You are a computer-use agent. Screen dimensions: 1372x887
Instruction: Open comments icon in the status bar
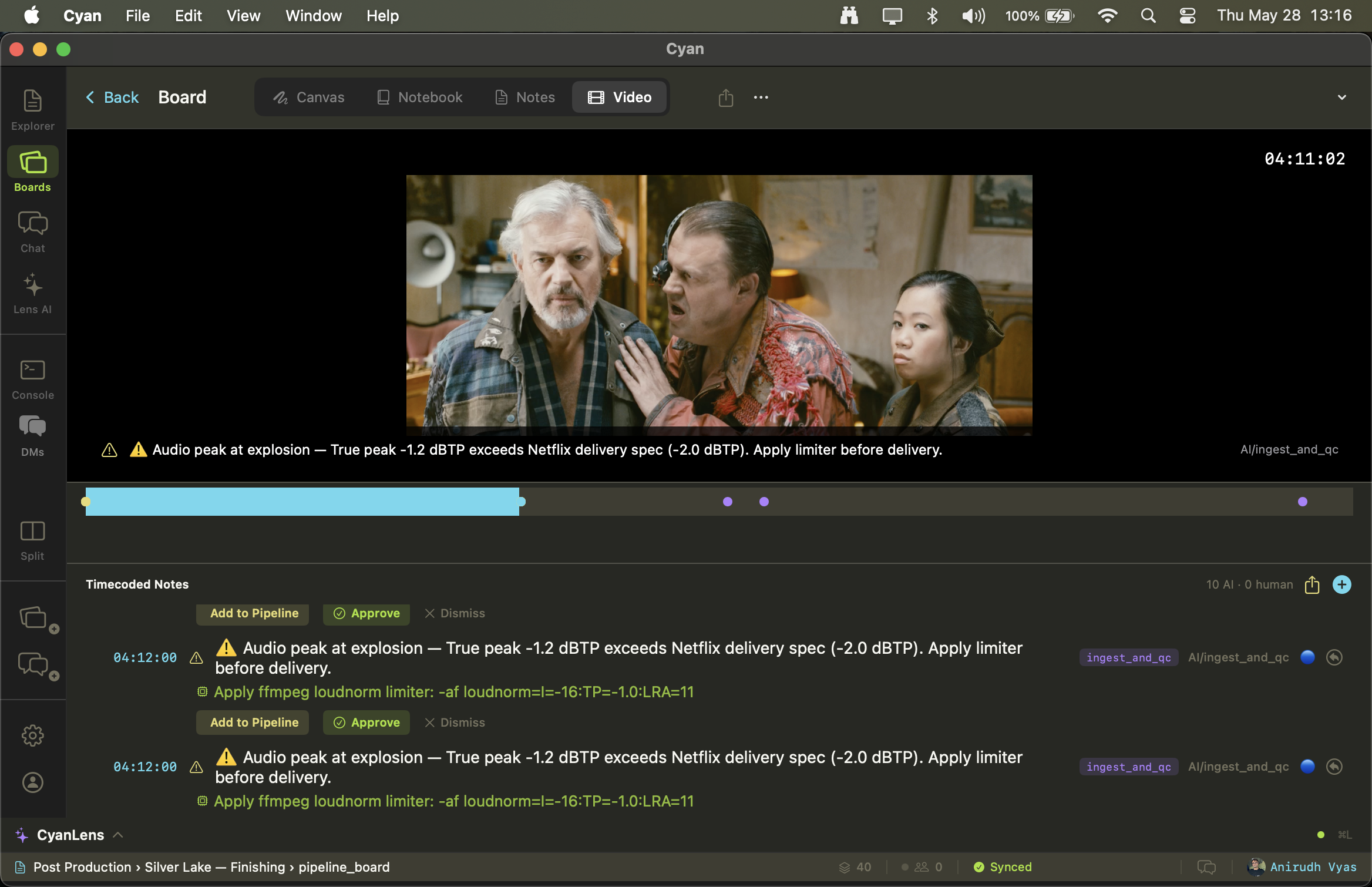tap(1206, 867)
